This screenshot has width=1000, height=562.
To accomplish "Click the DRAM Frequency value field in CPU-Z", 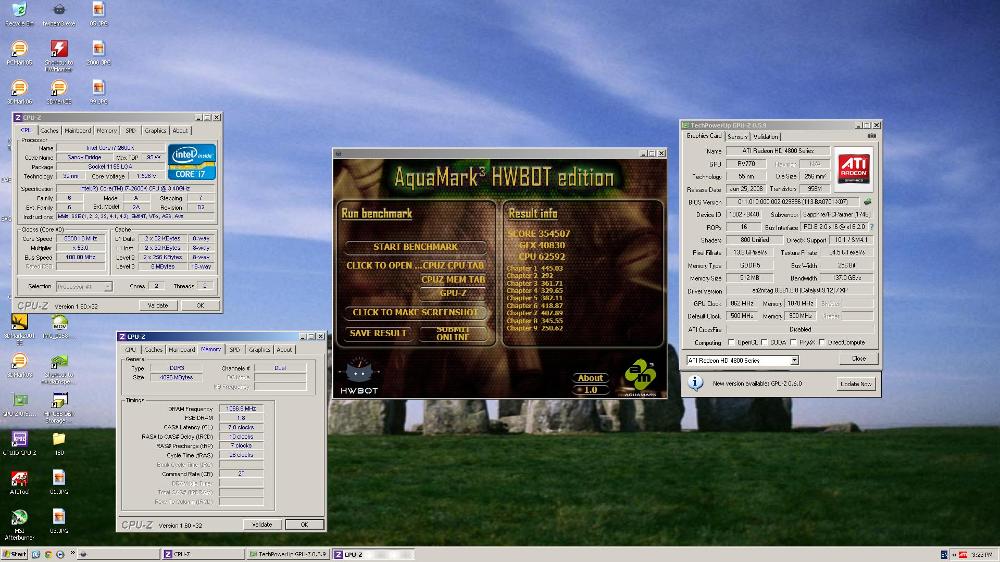I will pyautogui.click(x=240, y=408).
